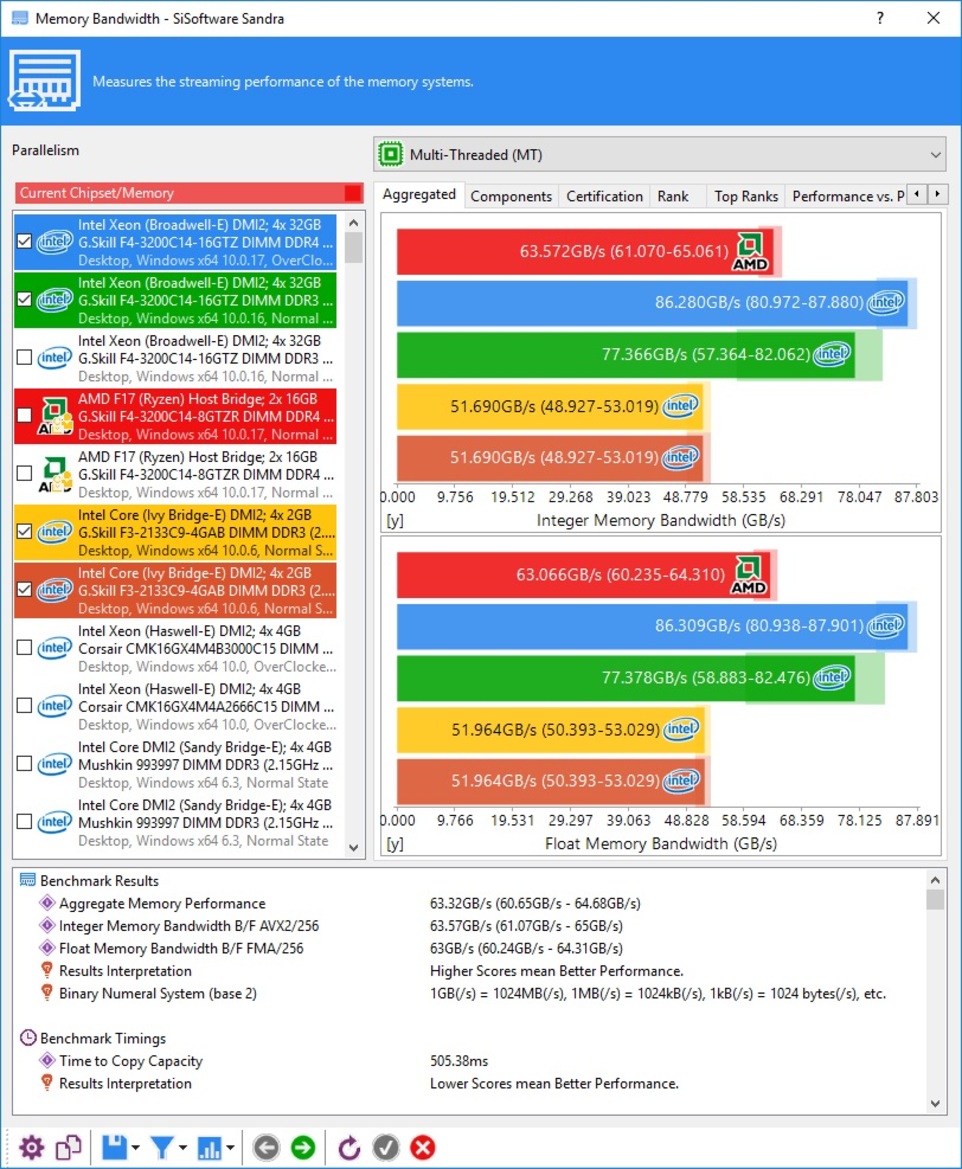Uncheck the yellow Ivy Bridge-E entry checkbox
Viewport: 962px width, 1169px height.
24,532
